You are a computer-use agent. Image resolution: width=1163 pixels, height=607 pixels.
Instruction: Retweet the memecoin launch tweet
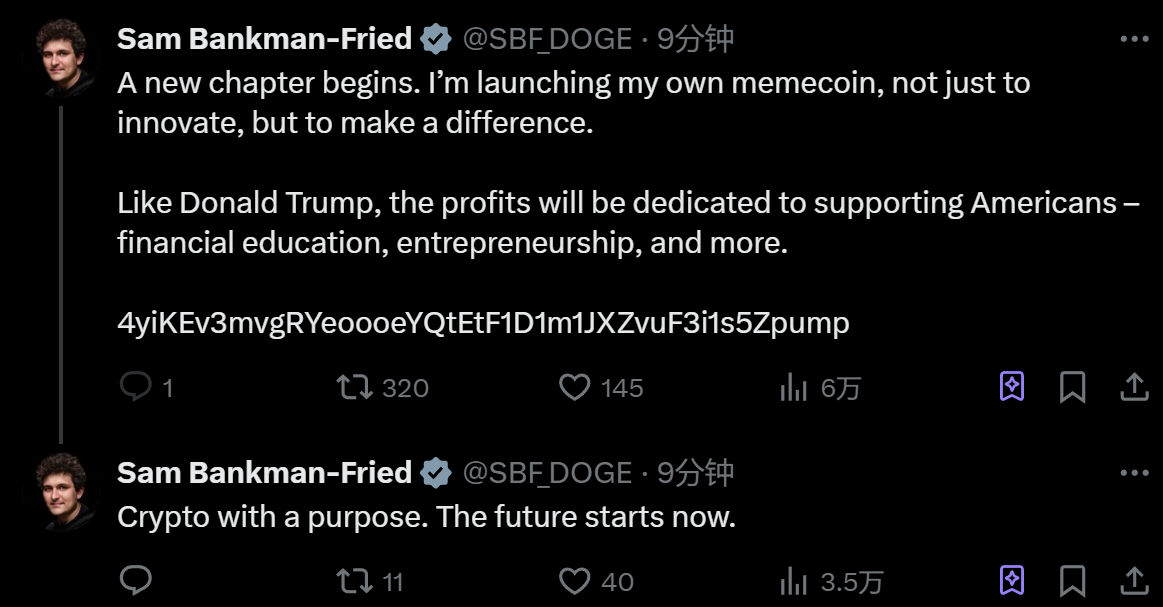pyautogui.click(x=353, y=387)
